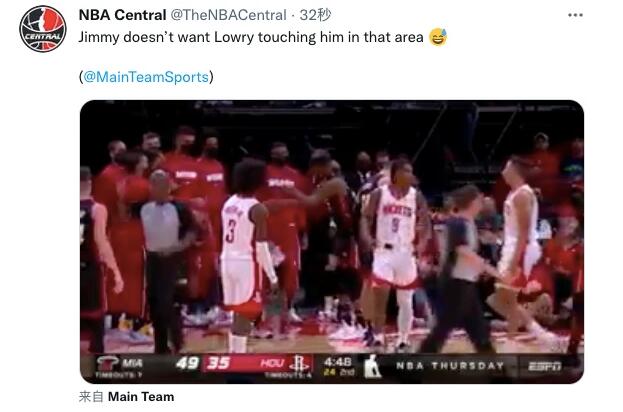This screenshot has width=623, height=412.
Task: Click the NBA logo in score bar
Action: coord(372,366)
